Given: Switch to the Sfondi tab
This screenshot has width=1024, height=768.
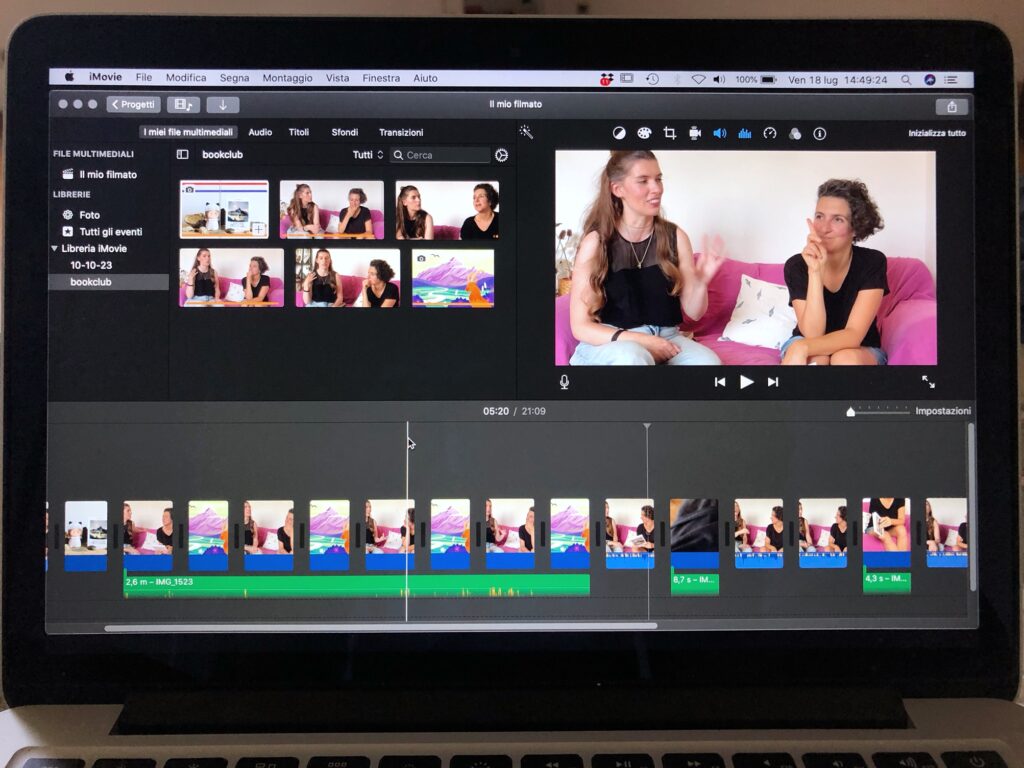Looking at the screenshot, I should click(344, 132).
